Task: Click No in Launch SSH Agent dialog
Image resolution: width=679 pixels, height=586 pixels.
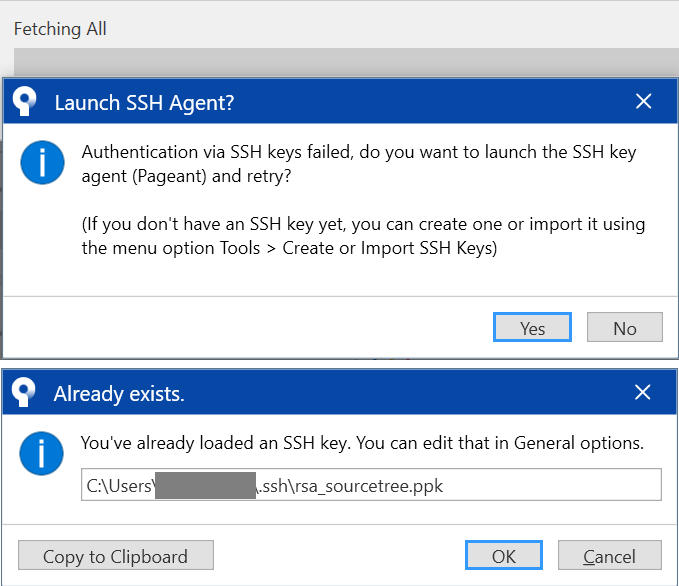Action: 624,327
